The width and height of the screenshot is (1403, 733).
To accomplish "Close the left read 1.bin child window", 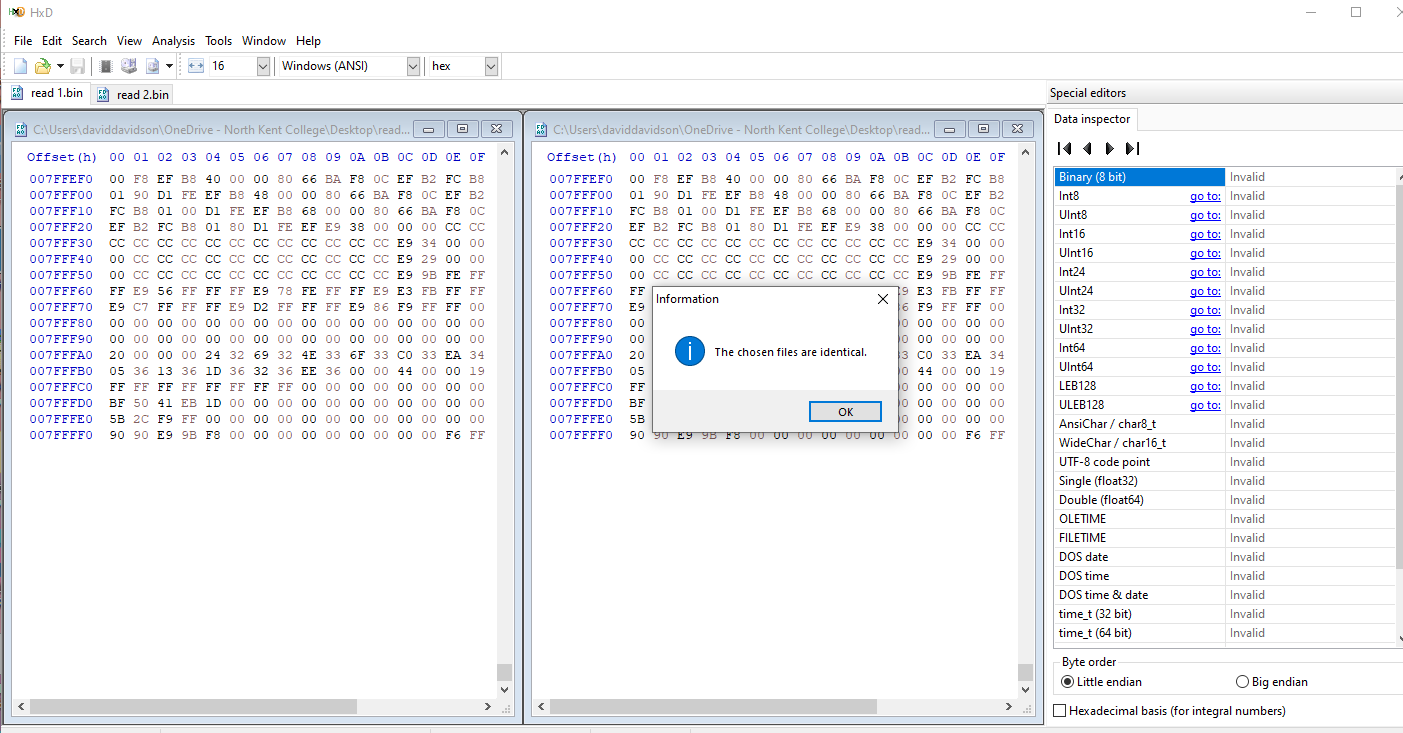I will click(x=496, y=129).
